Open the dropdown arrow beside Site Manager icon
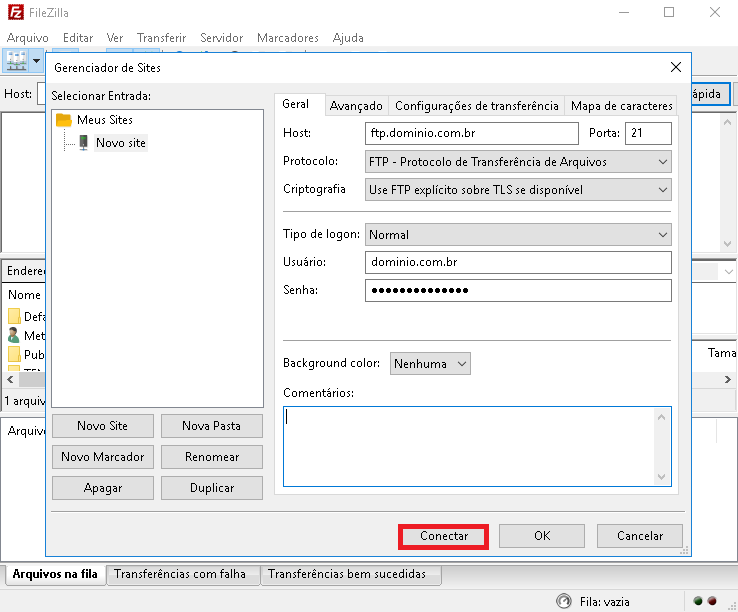 pyautogui.click(x=37, y=60)
